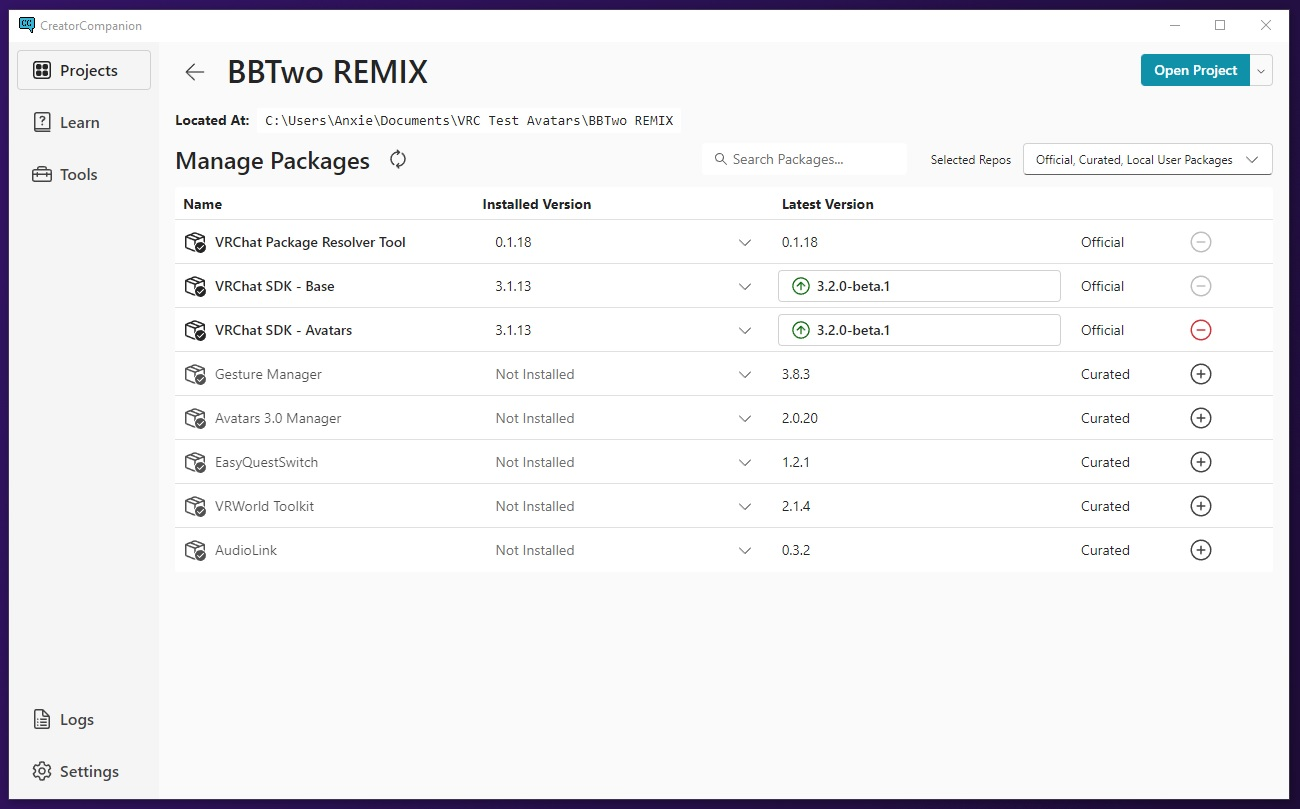This screenshot has width=1300, height=809.
Task: Click the Gesture Manager package icon
Action: 195,374
